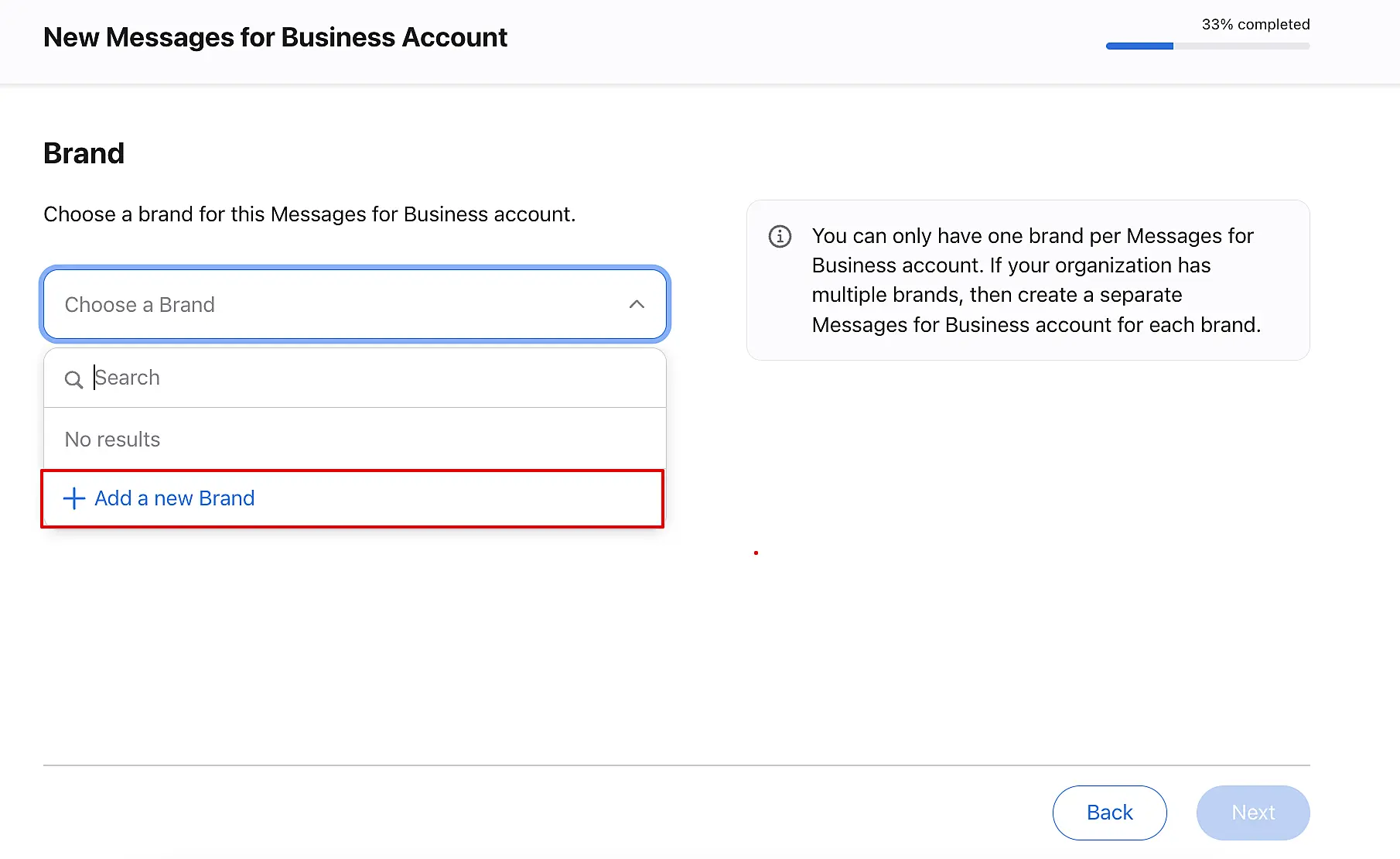Collapse the dropdown using the chevron arrow
Screen dimensions: 1400x859
[637, 304]
